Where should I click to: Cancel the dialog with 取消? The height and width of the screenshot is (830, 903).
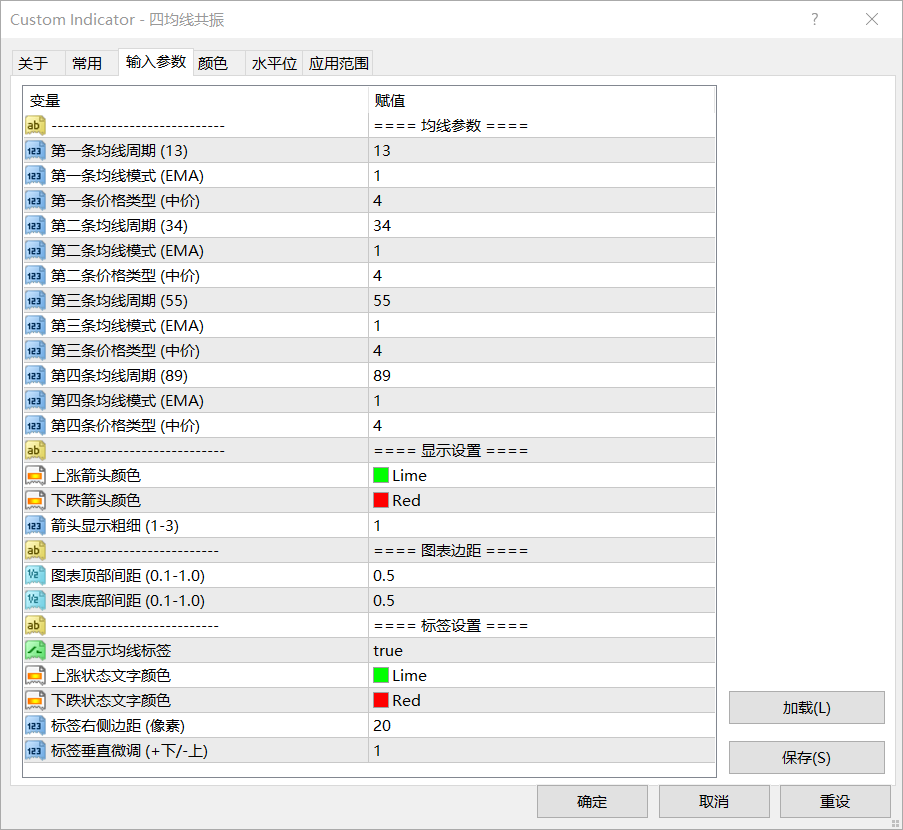click(714, 801)
